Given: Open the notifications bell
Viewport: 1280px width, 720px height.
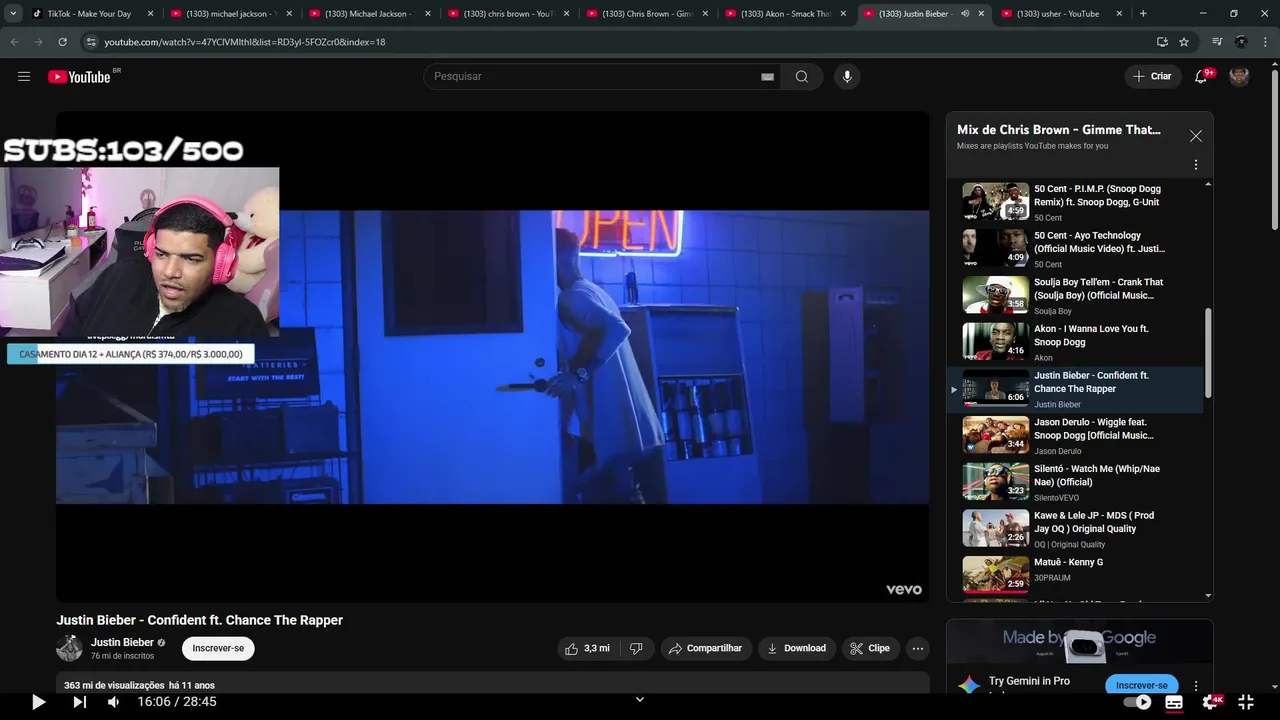Looking at the screenshot, I should click(x=1202, y=76).
